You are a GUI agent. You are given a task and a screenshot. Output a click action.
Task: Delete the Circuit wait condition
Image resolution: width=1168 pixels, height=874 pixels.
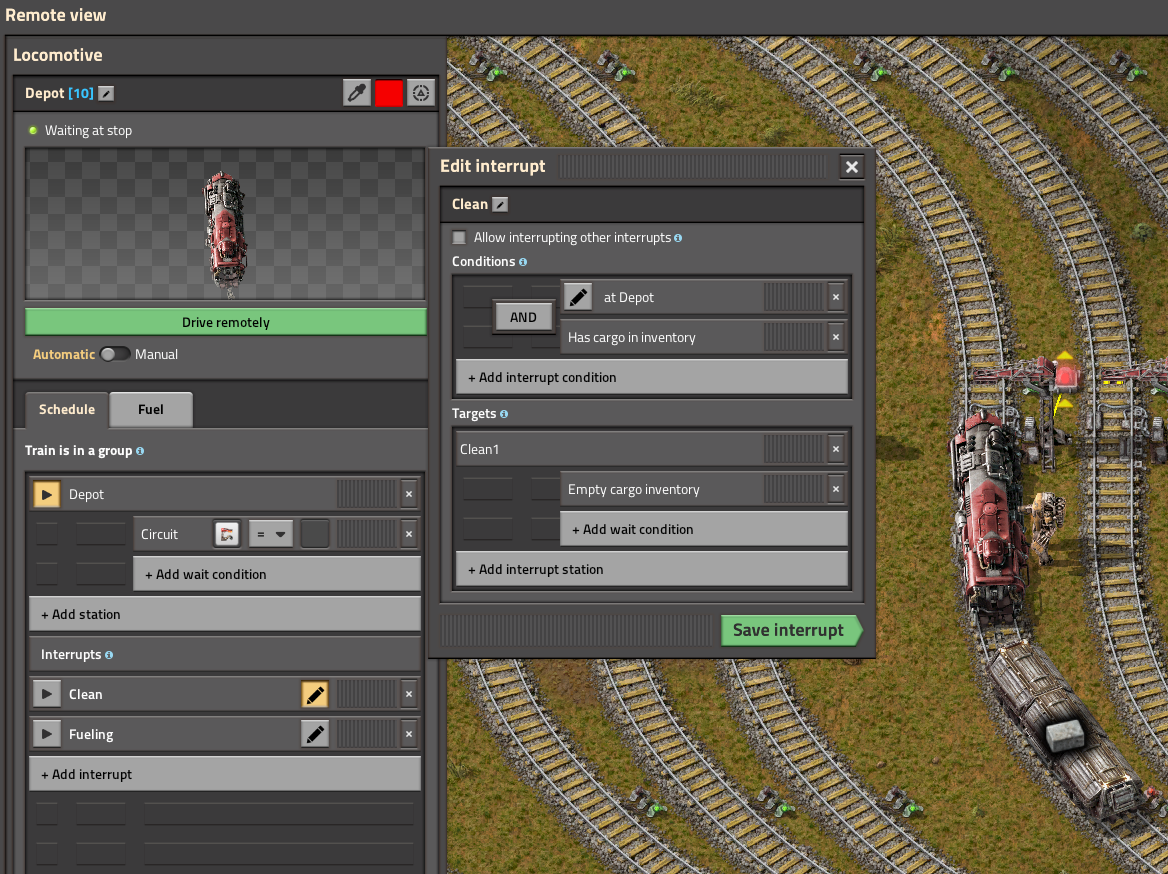coord(409,534)
